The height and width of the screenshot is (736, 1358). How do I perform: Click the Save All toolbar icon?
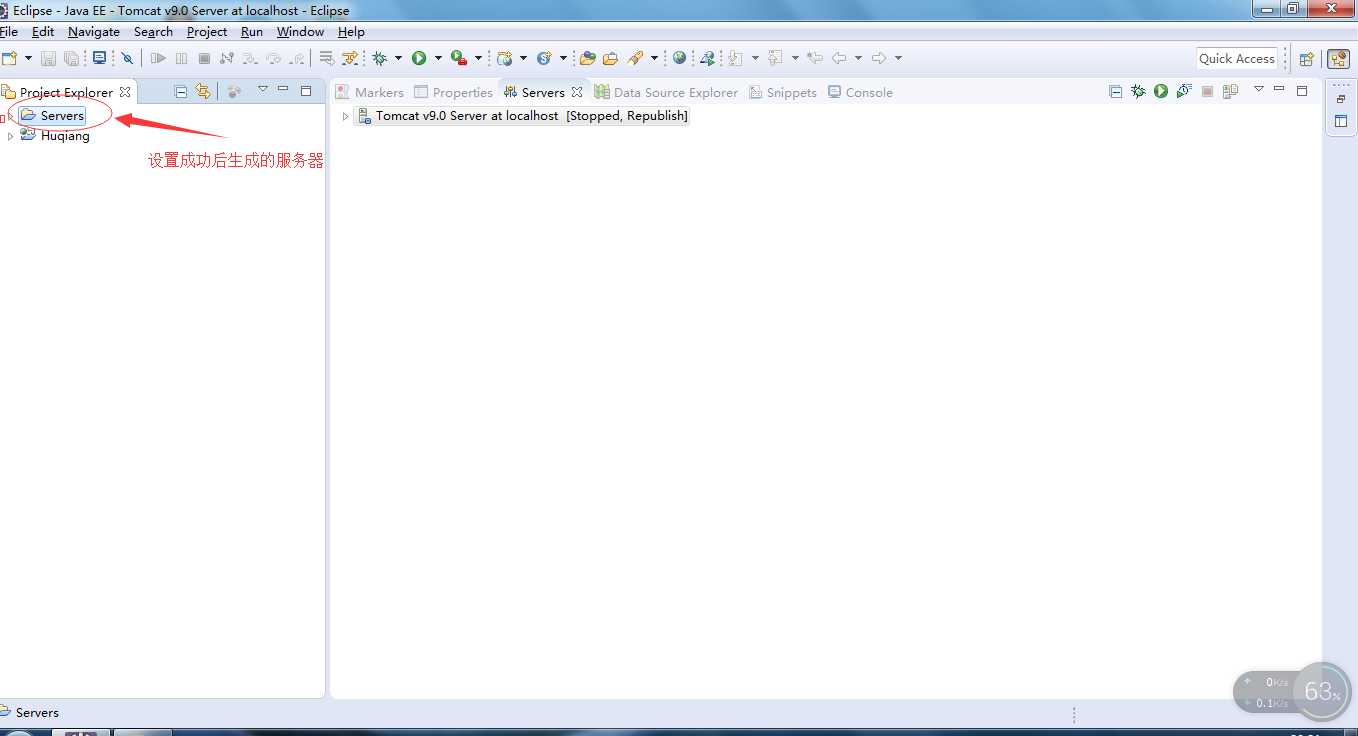(x=72, y=58)
